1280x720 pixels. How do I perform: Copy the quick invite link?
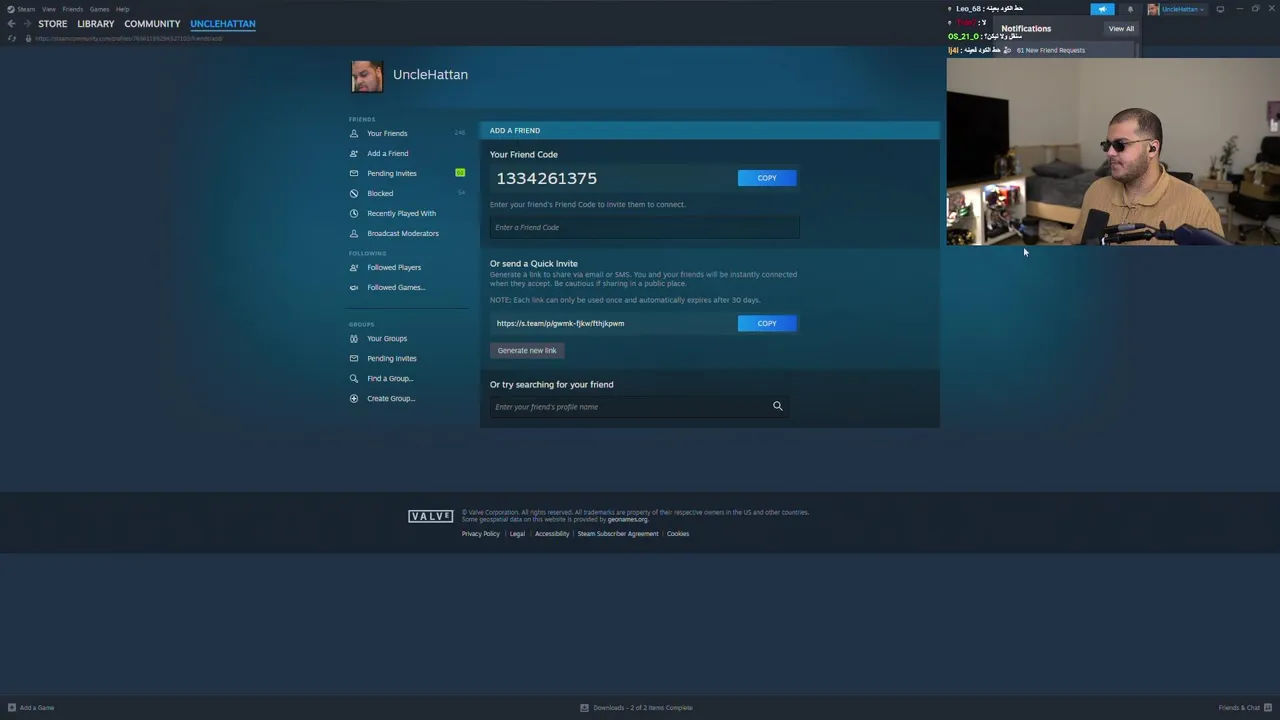coord(767,323)
